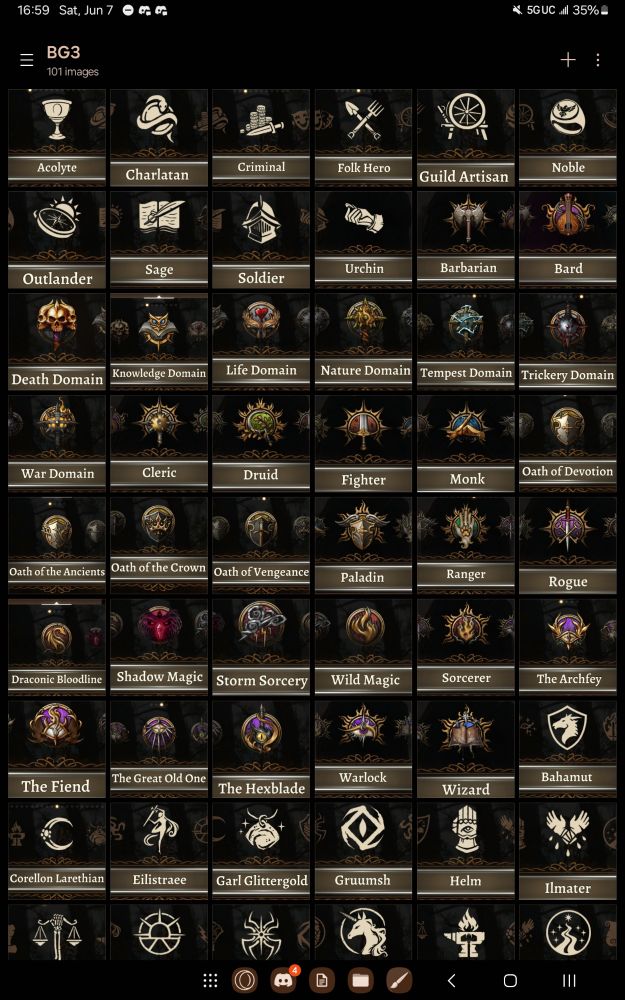Tap the plus add-images icon

point(568,60)
